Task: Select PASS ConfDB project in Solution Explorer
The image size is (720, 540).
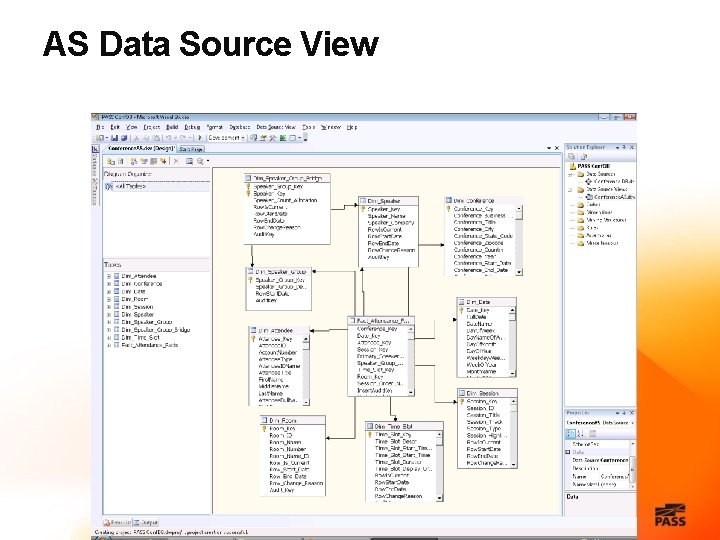Action: (593, 166)
